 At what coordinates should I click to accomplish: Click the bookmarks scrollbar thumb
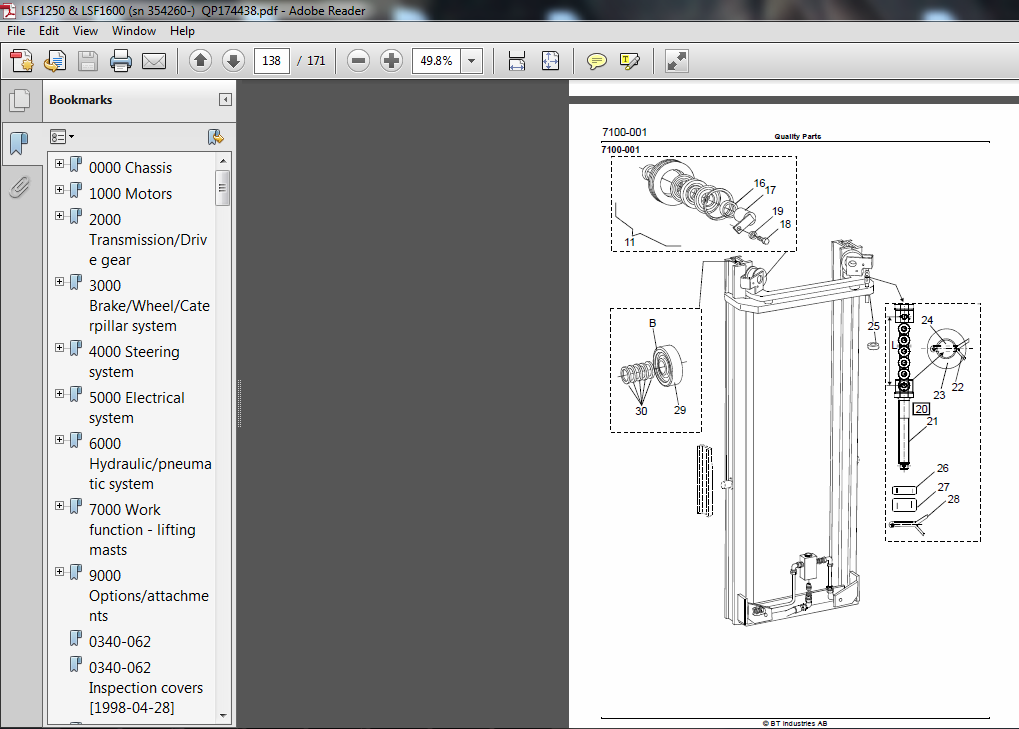[223, 188]
